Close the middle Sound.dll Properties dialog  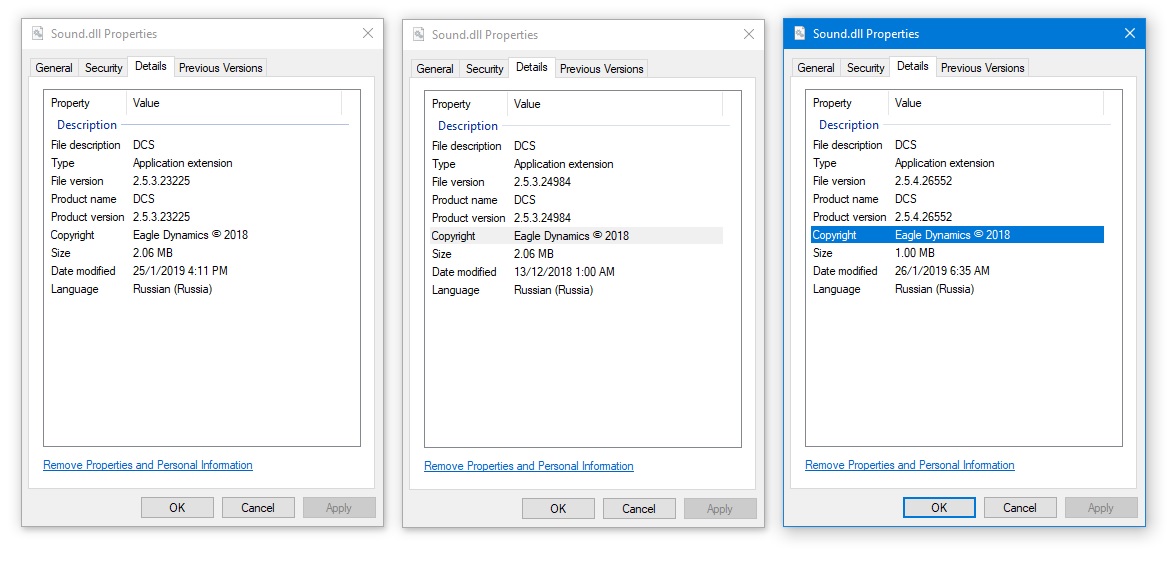pyautogui.click(x=748, y=34)
